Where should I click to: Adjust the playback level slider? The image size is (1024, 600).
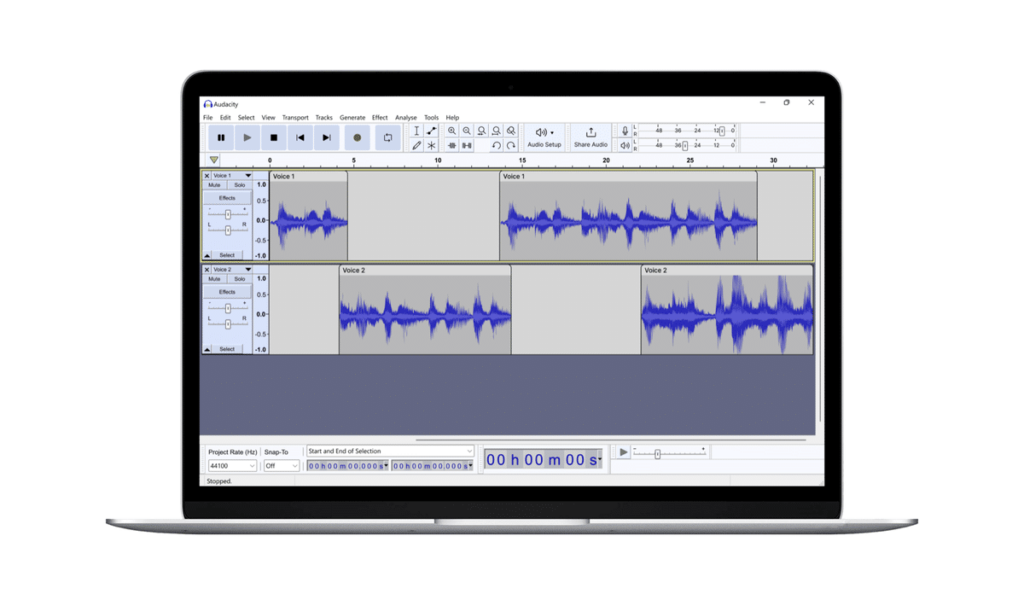tap(685, 146)
